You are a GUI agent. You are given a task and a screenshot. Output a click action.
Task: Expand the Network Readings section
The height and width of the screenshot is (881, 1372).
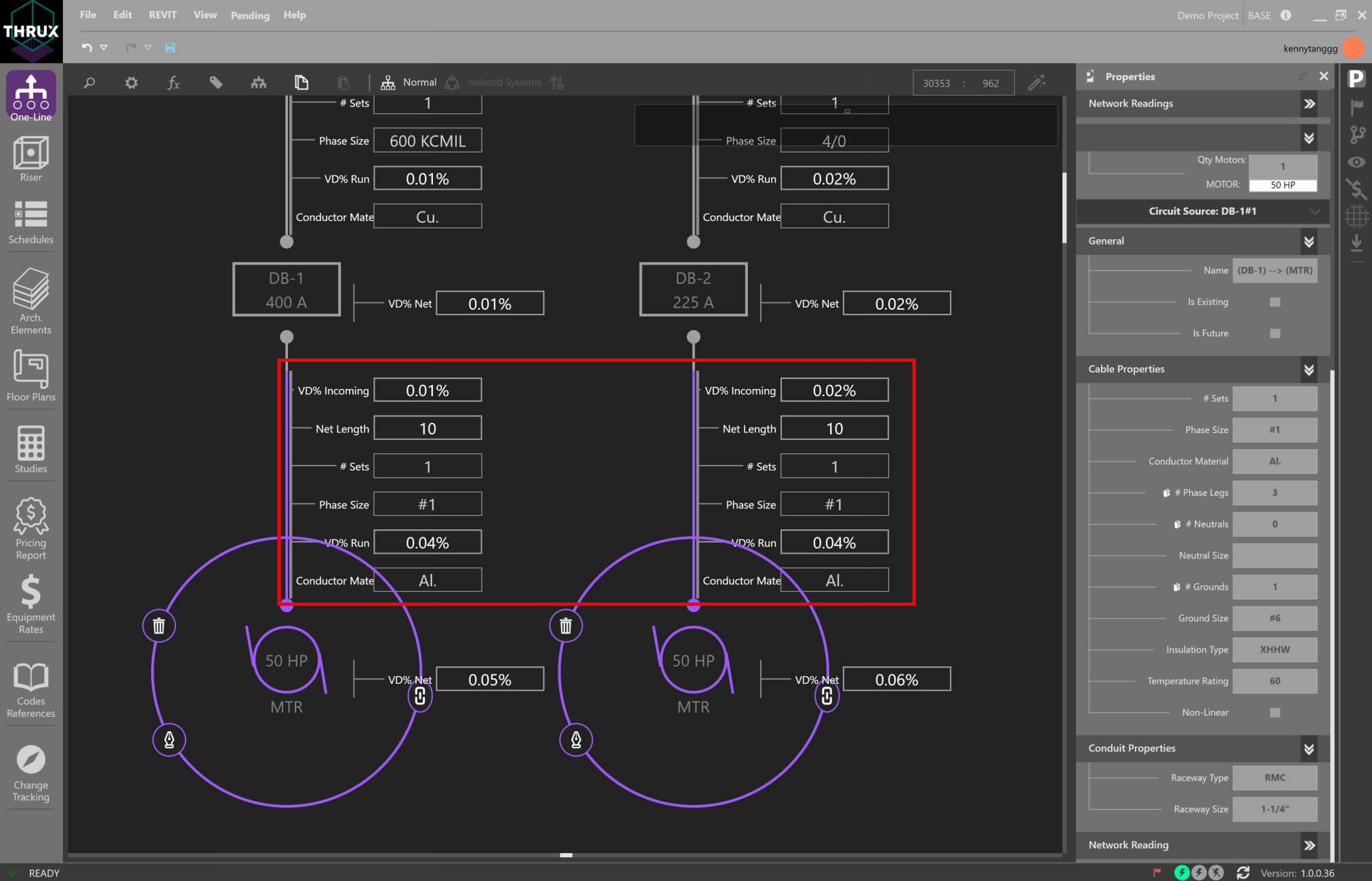click(1308, 104)
